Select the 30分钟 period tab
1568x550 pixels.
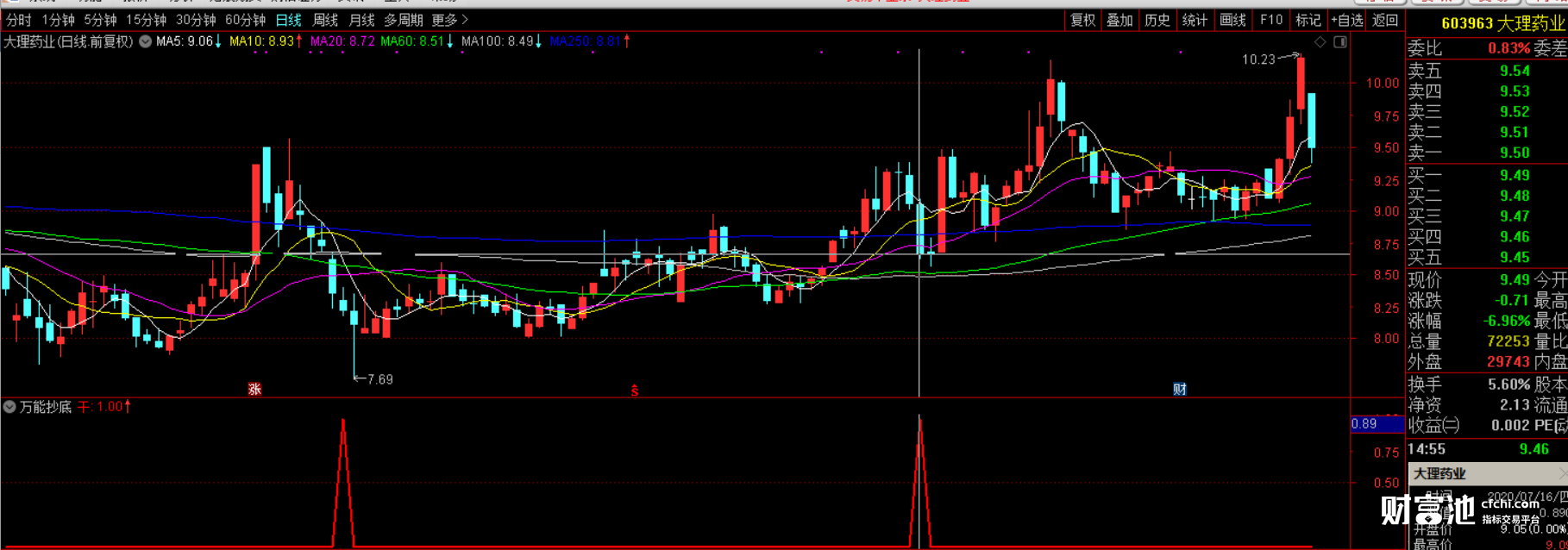click(196, 20)
